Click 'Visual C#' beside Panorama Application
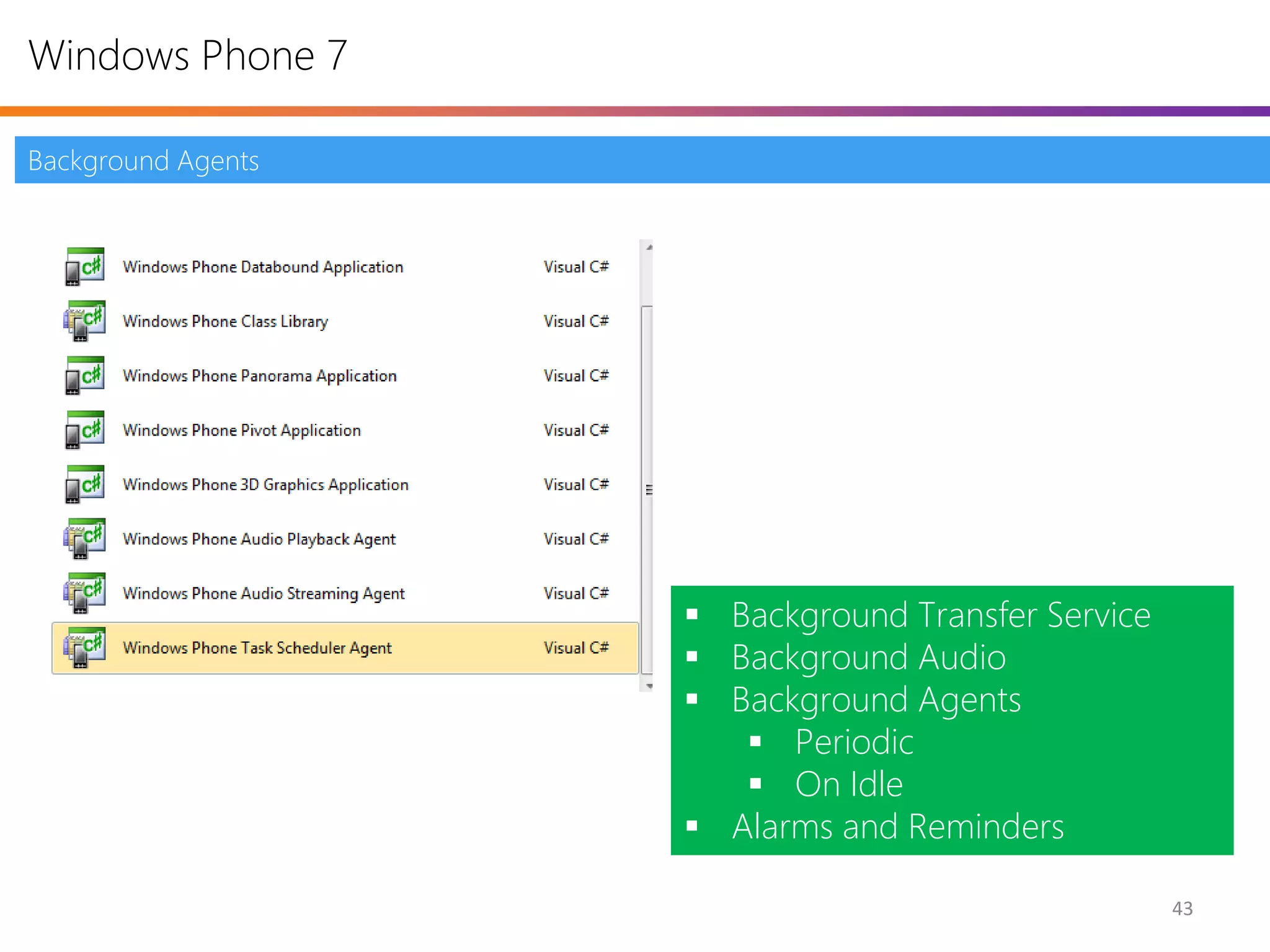 [576, 376]
